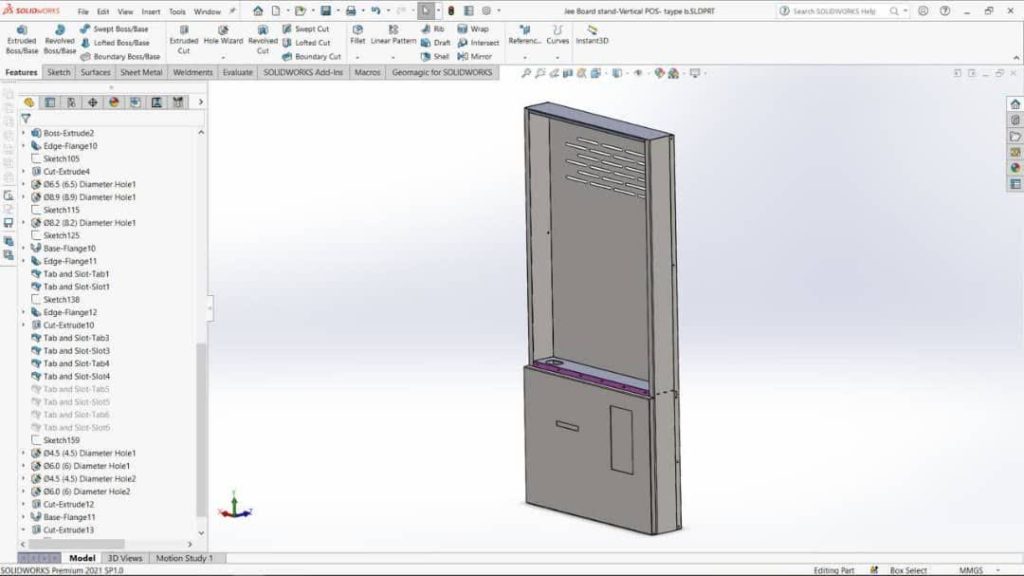Expand the Base-Flange10 feature
1024x576 pixels.
(x=24, y=248)
